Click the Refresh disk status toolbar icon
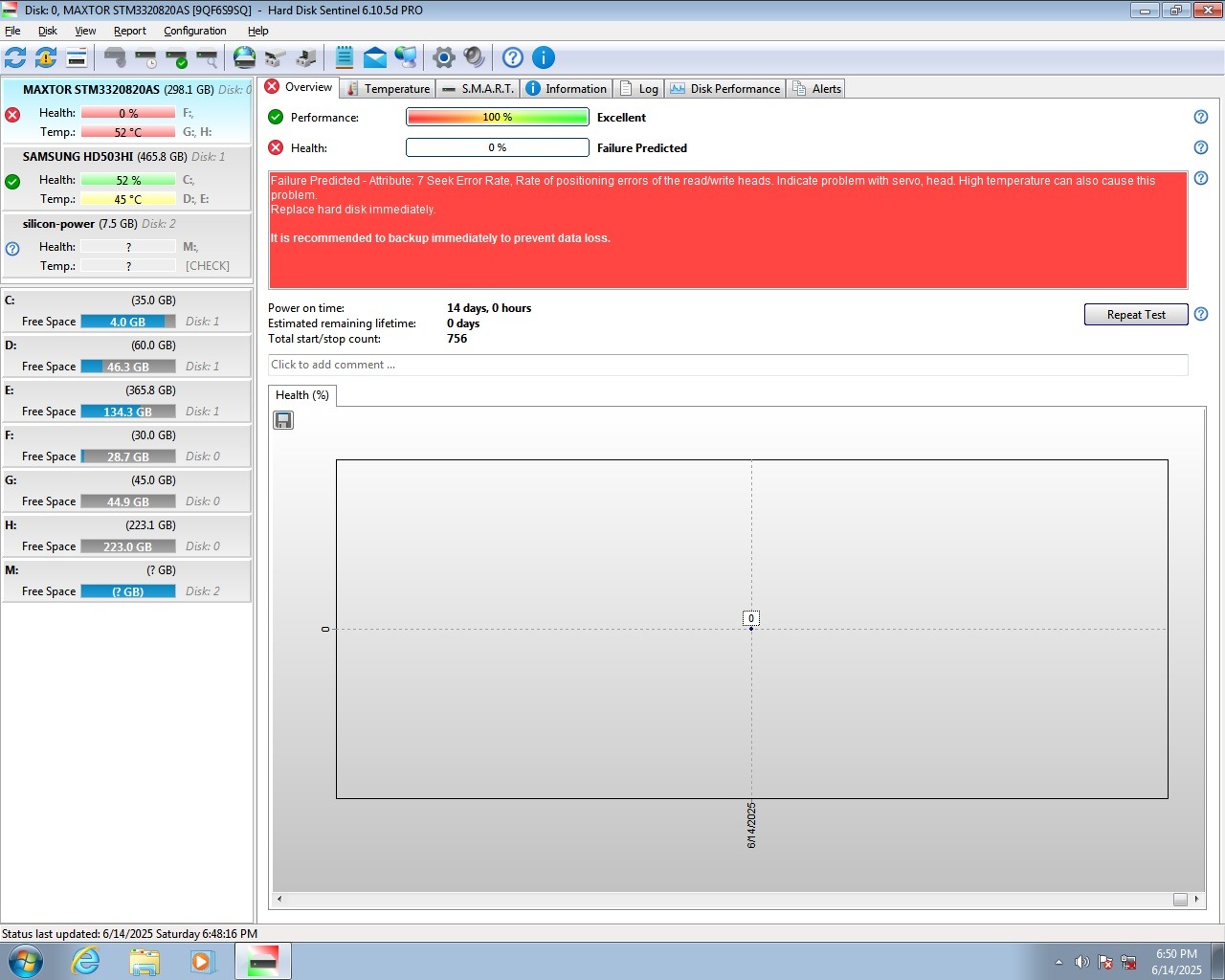Viewport: 1225px width, 980px height. [x=15, y=57]
